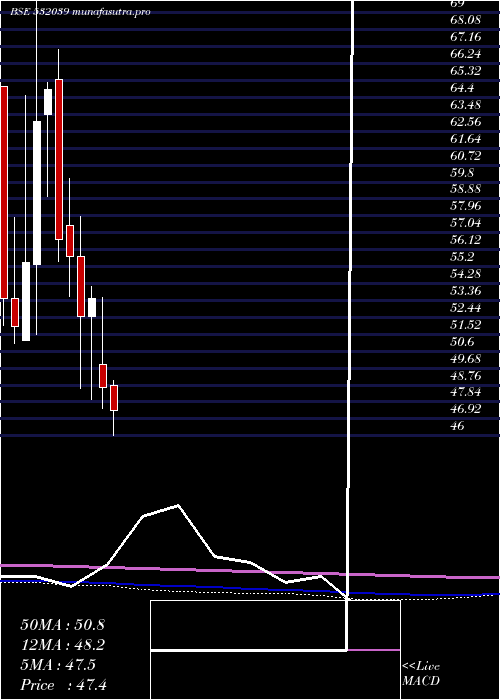Select the 50MA : 50.8 readout

(x=62, y=625)
